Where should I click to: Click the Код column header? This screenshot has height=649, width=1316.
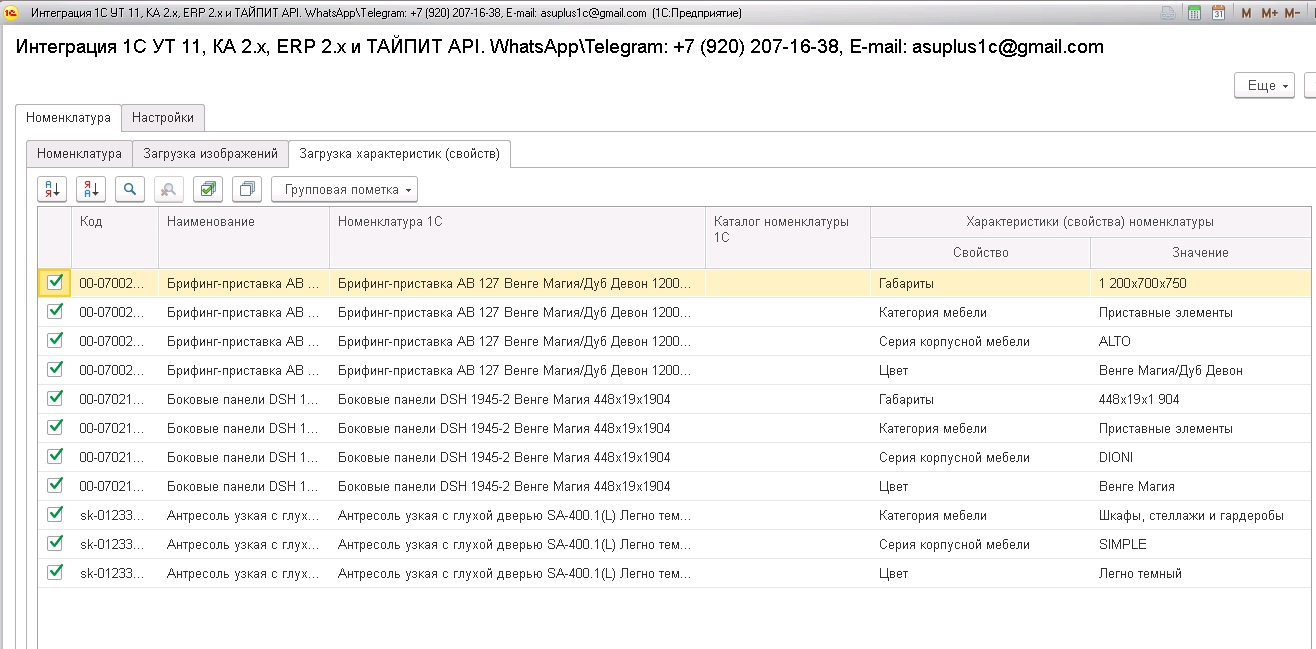115,237
